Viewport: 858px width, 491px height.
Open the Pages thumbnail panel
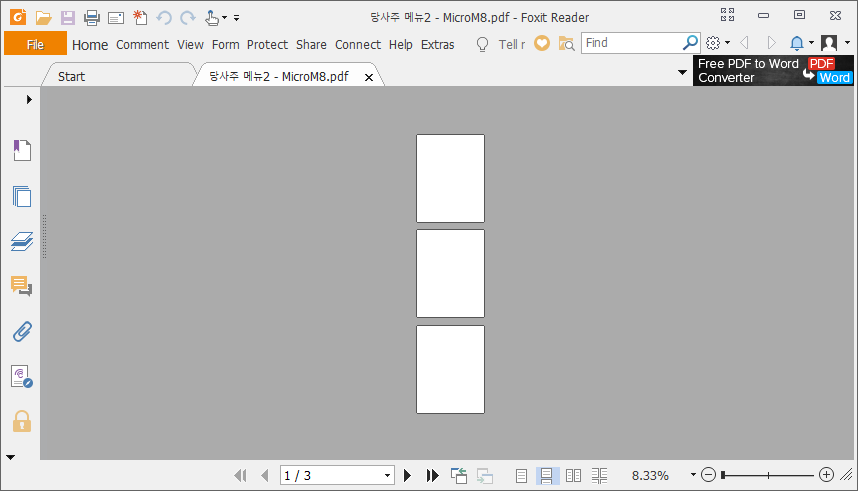pyautogui.click(x=22, y=196)
